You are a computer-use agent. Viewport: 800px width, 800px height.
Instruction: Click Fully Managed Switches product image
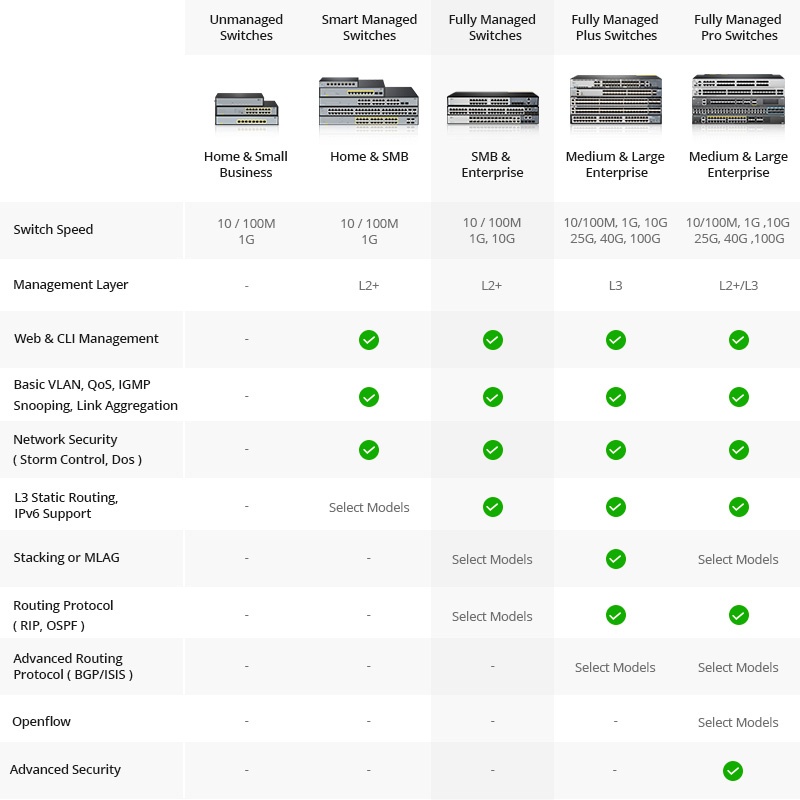(x=492, y=108)
